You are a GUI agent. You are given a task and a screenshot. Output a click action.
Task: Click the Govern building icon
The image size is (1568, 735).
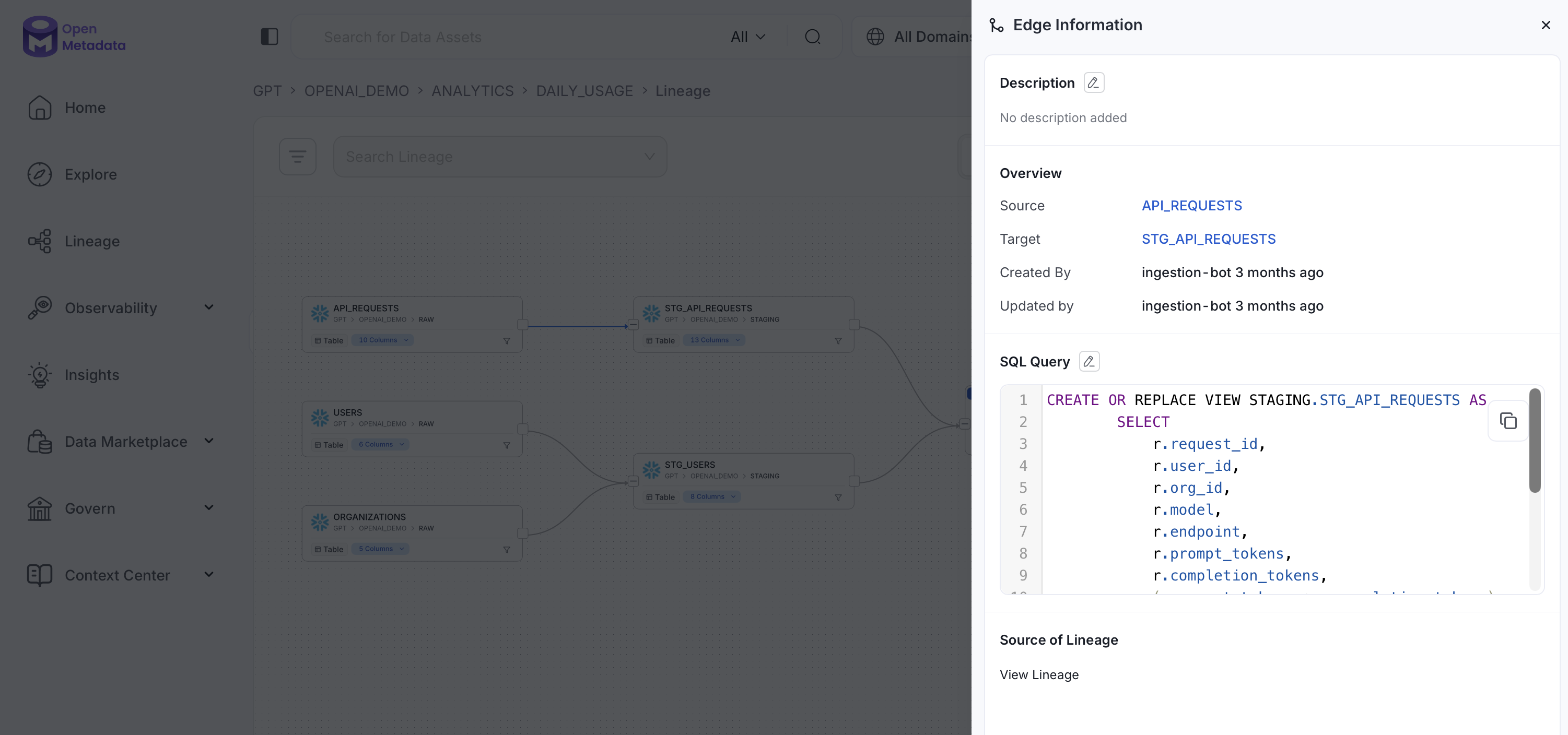[40, 508]
